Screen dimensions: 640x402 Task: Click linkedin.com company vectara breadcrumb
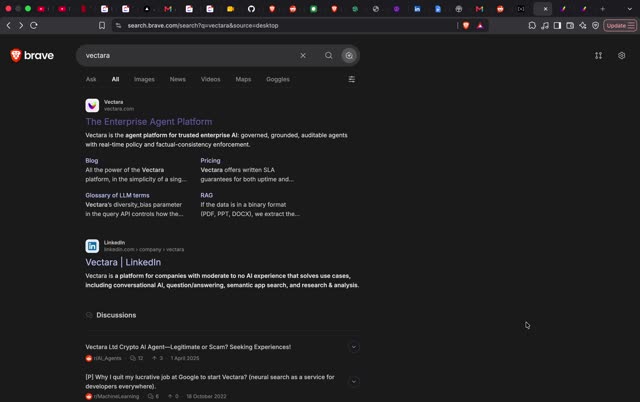click(144, 249)
